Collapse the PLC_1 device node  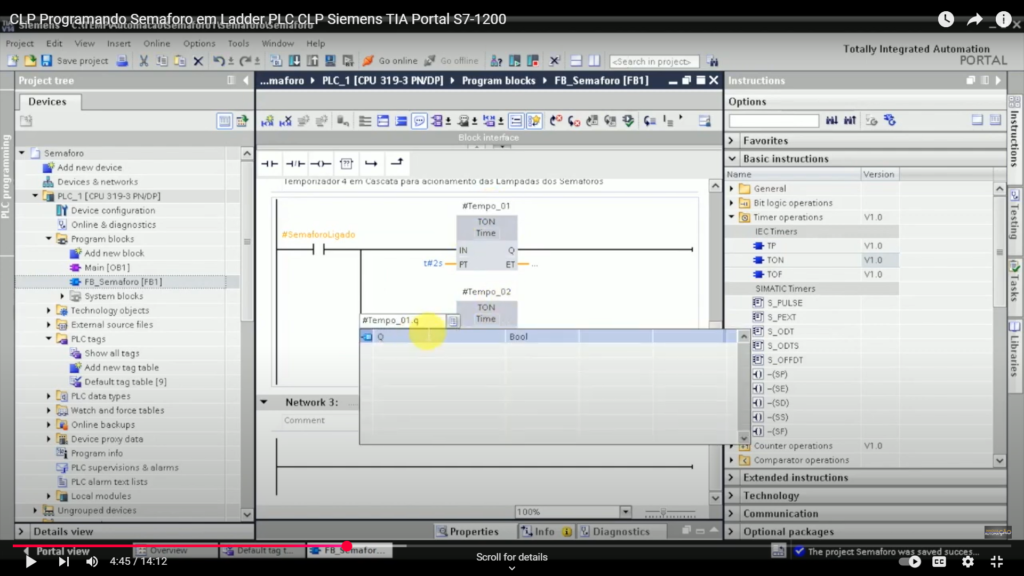[x=35, y=196]
